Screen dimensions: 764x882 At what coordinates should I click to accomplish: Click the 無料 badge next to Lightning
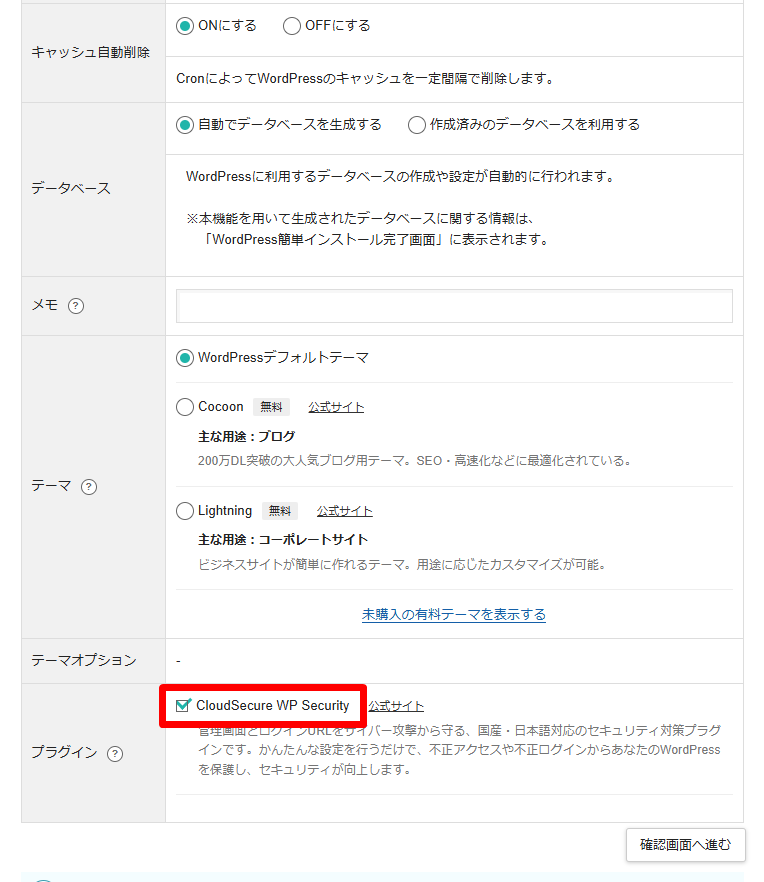pos(280,511)
